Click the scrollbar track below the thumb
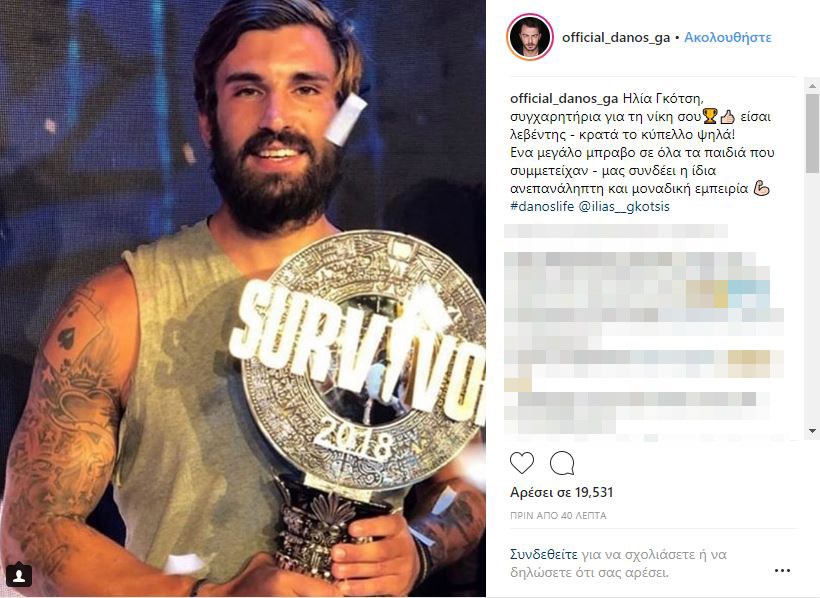Image resolution: width=820 pixels, height=598 pixels. click(812, 298)
